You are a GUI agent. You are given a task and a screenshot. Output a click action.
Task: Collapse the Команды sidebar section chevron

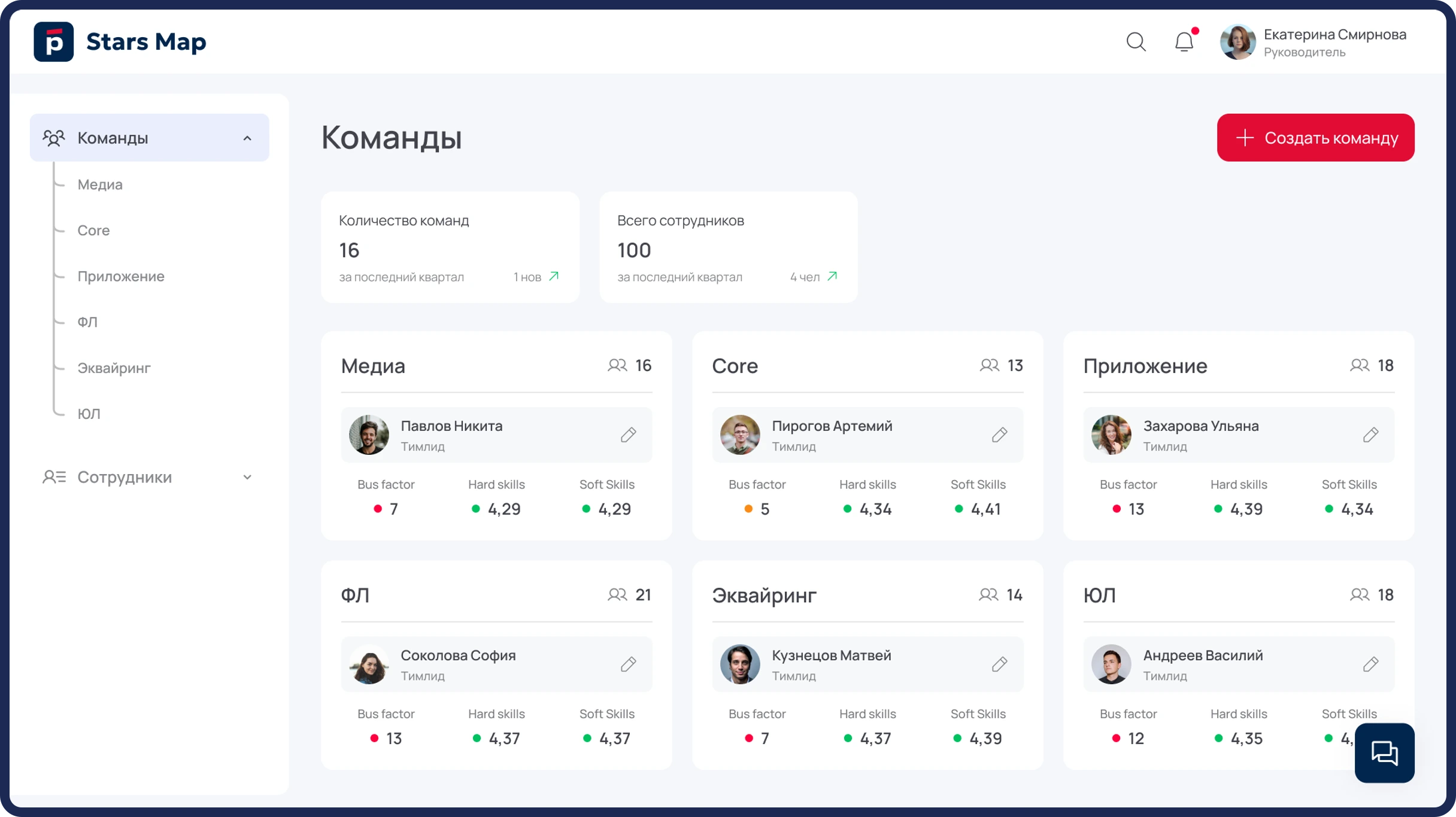point(247,138)
